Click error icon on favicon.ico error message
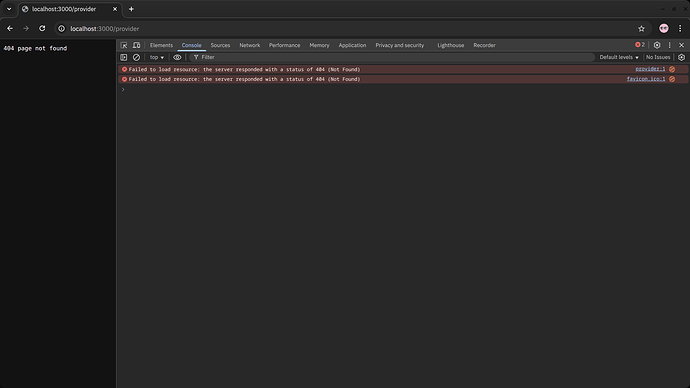Screen dimensions: 690x388 [x=124, y=79]
